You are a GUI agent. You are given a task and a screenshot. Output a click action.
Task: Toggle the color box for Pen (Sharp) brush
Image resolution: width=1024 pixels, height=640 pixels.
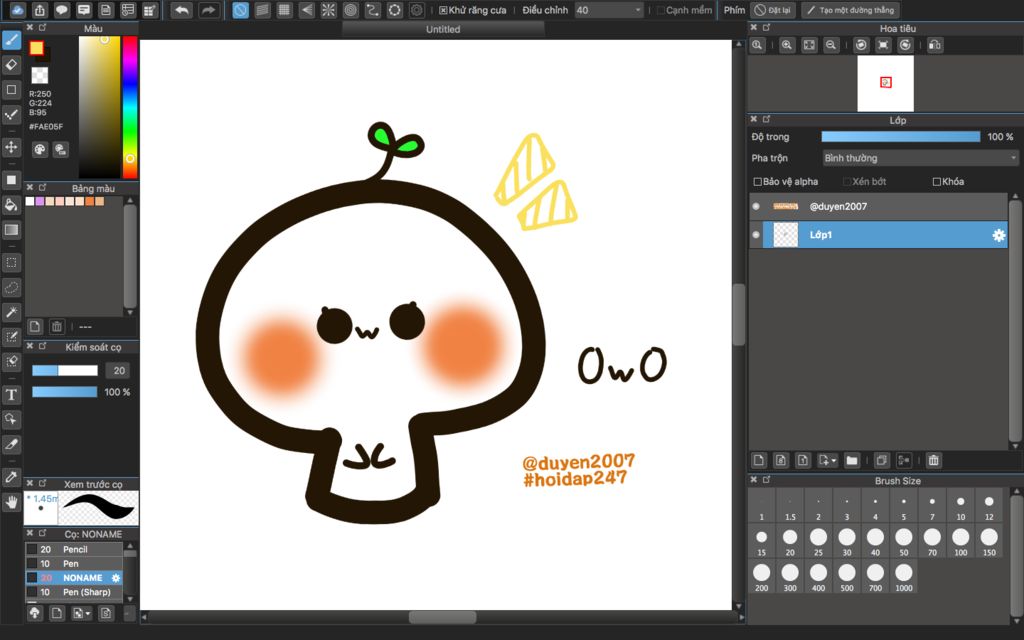tap(31, 592)
